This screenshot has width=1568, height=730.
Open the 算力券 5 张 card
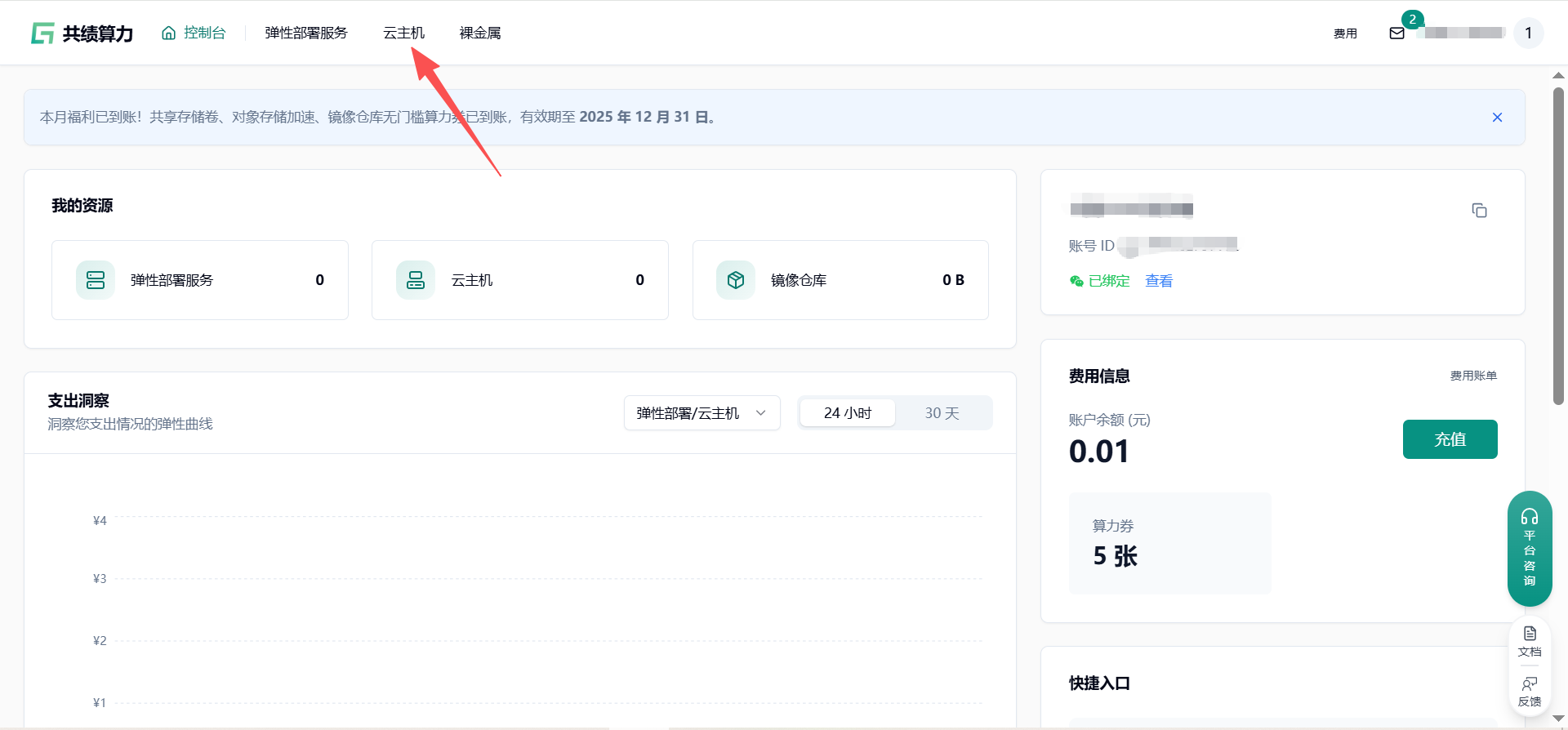pyautogui.click(x=1169, y=543)
